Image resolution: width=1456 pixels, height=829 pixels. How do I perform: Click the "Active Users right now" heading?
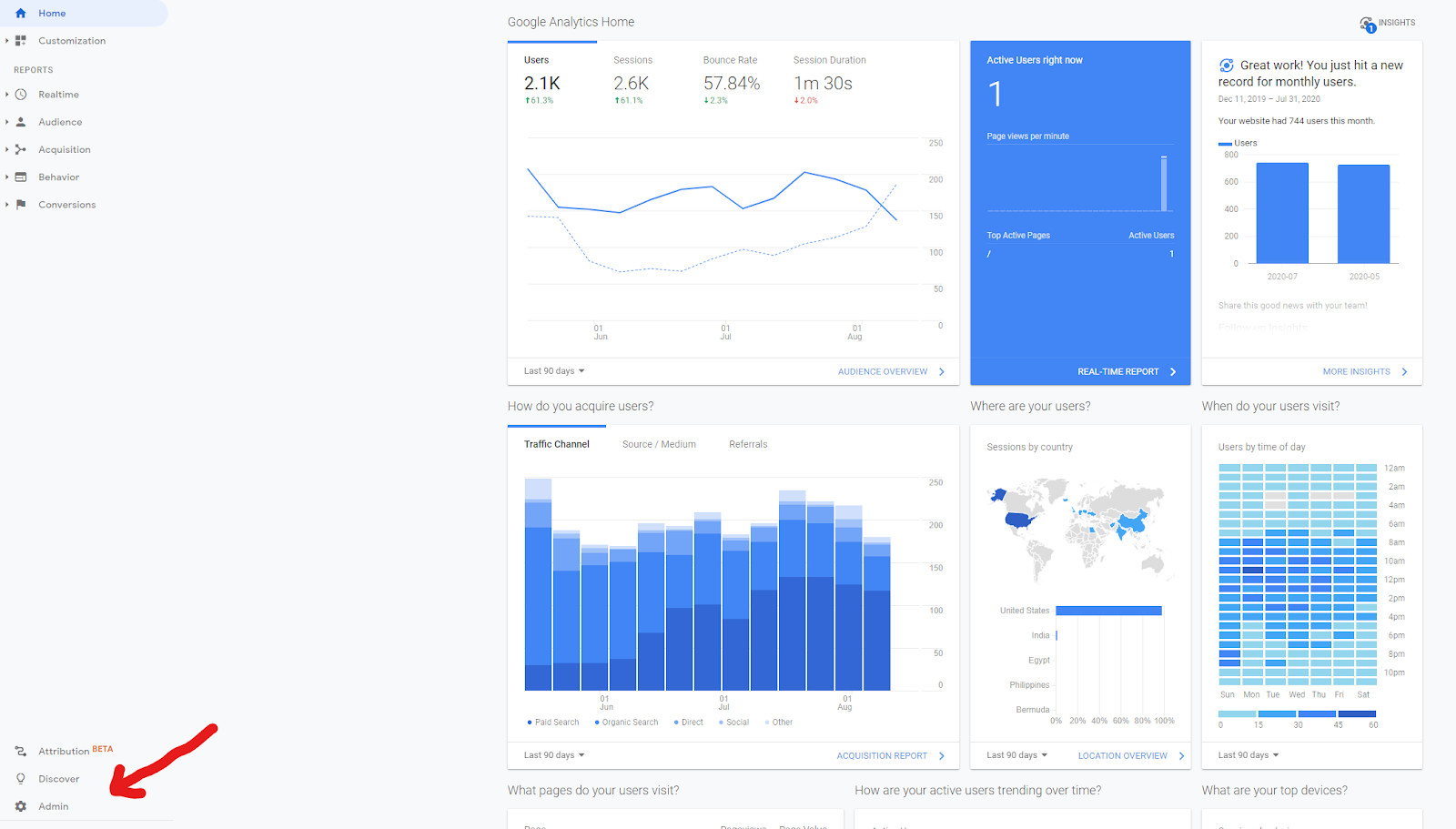(x=1035, y=60)
